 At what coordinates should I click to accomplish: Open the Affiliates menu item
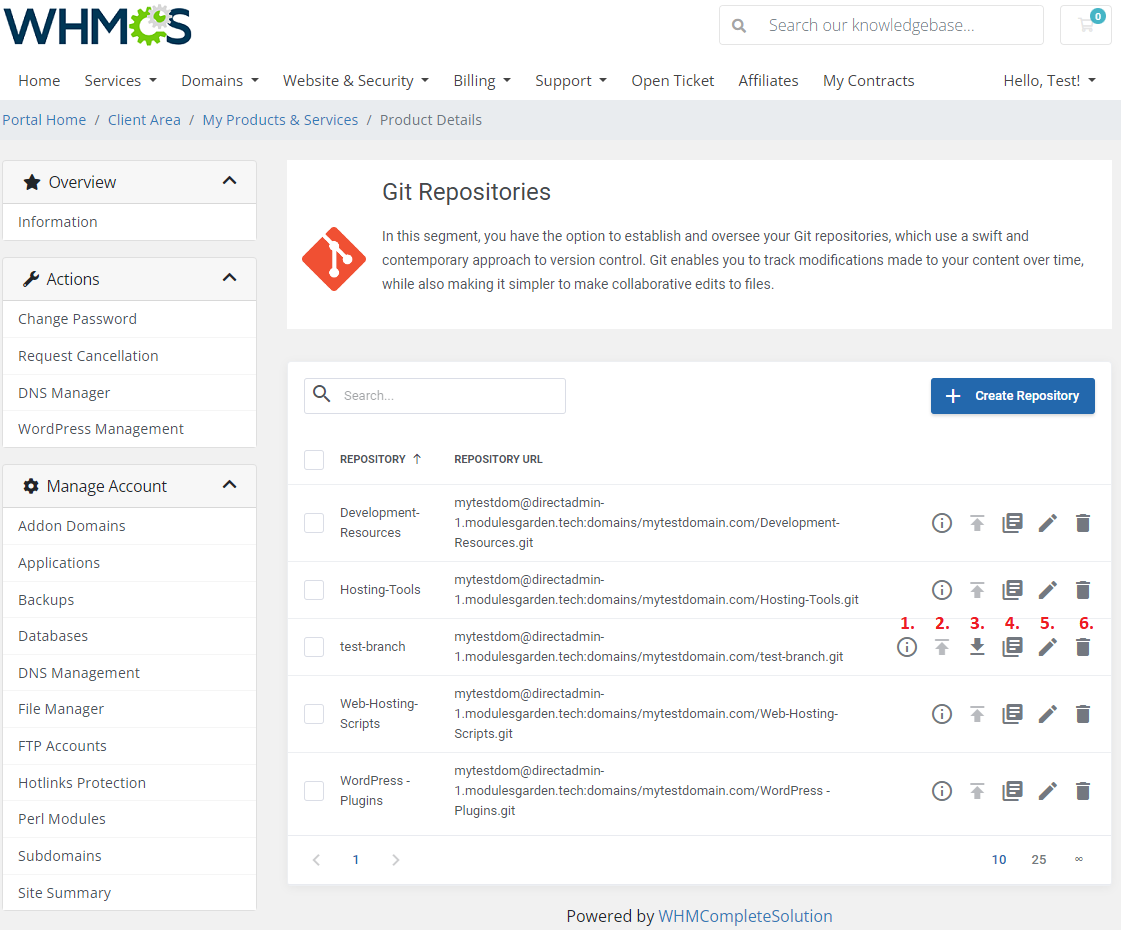(x=768, y=81)
